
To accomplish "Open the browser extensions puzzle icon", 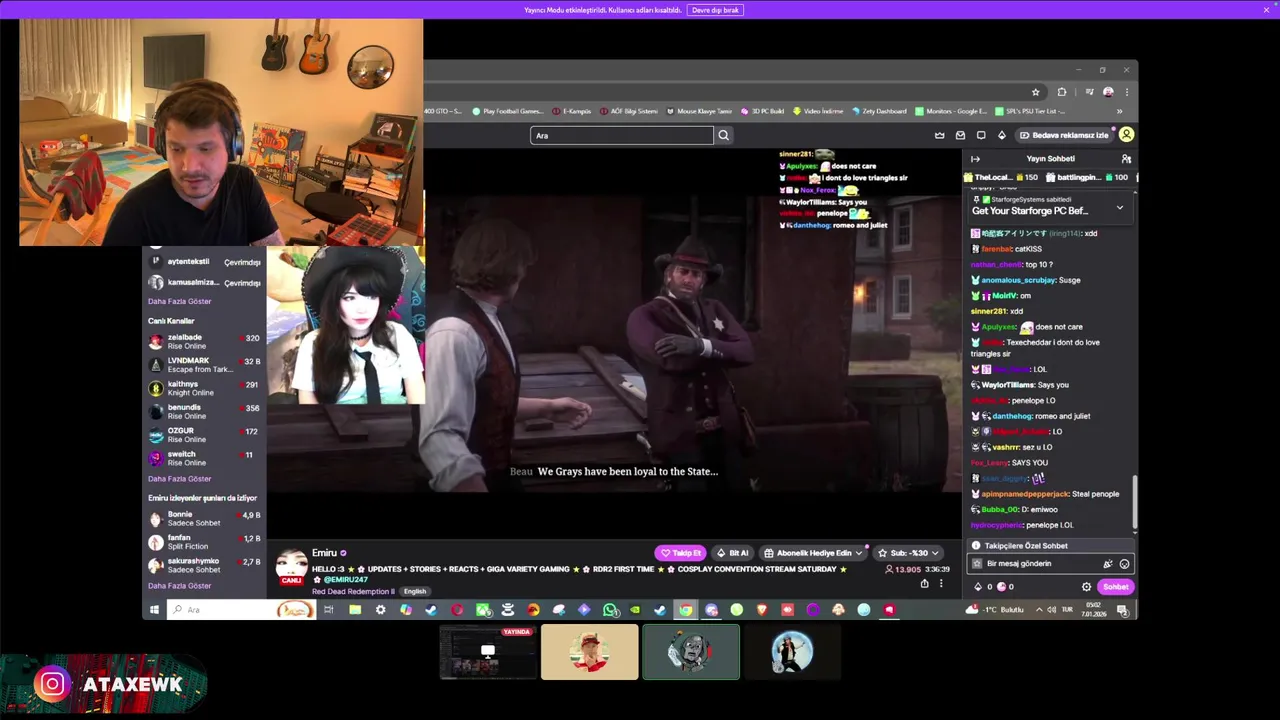I will [x=1062, y=92].
